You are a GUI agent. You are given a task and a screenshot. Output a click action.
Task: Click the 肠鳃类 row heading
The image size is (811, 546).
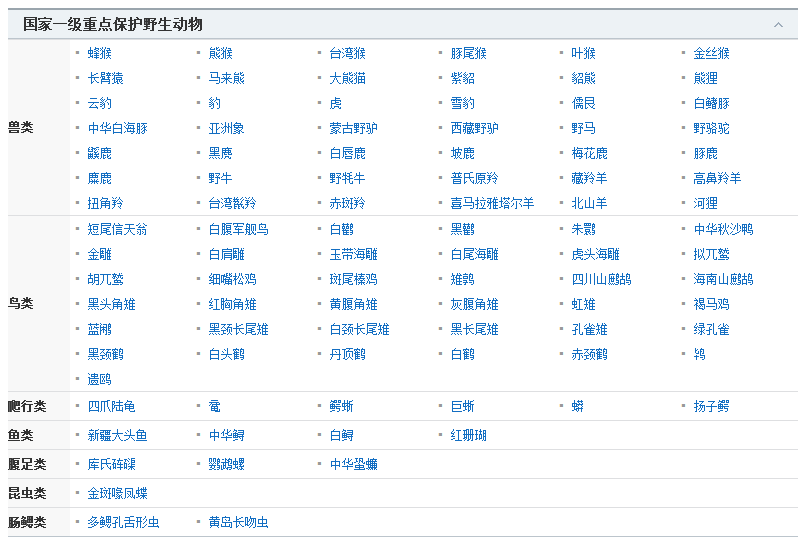coord(27,522)
